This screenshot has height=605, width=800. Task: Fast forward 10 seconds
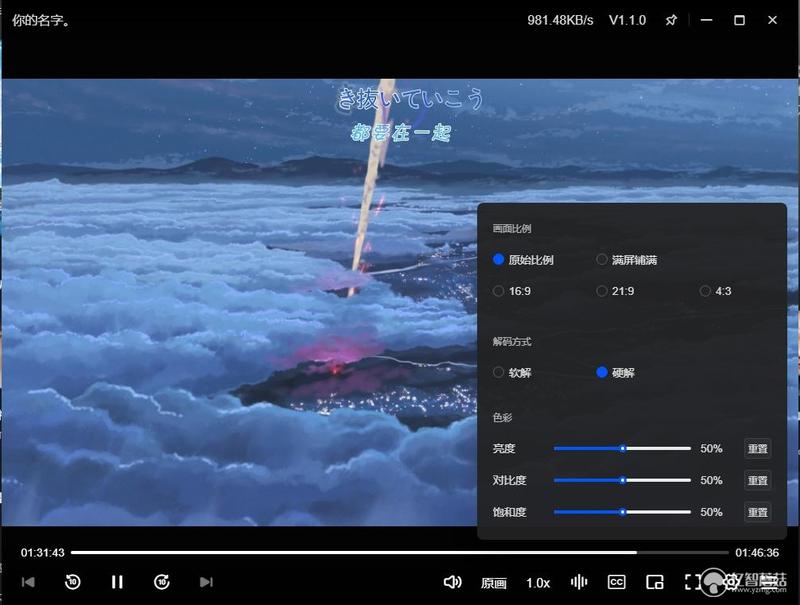(162, 582)
